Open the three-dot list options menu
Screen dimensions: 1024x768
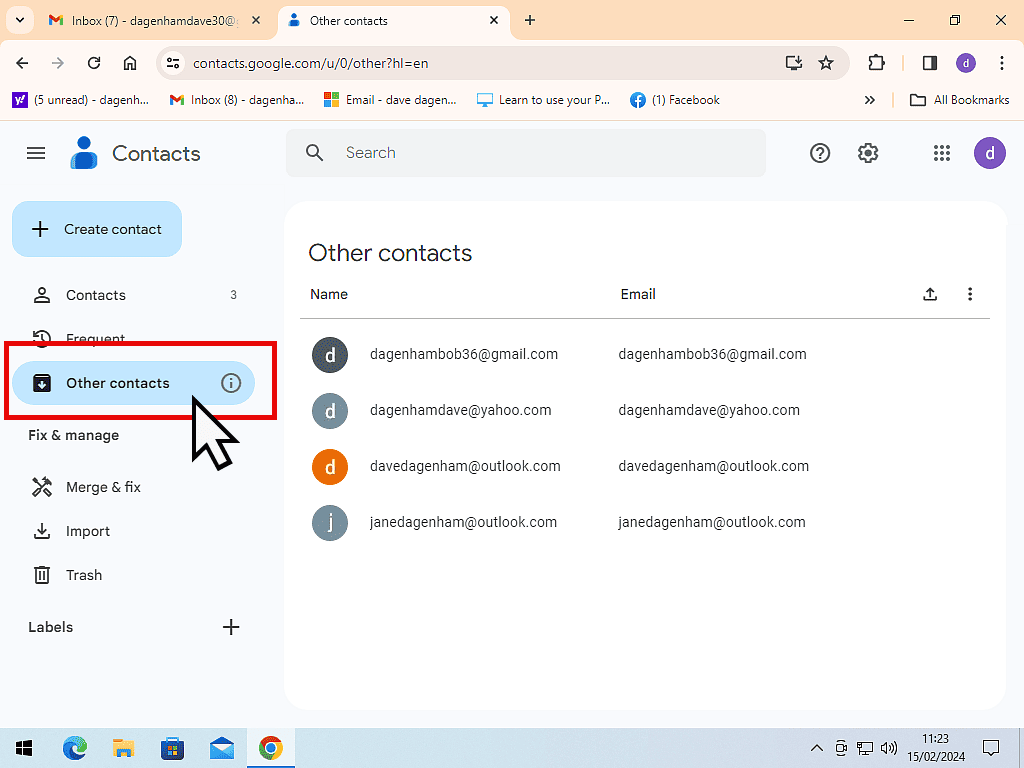click(970, 294)
